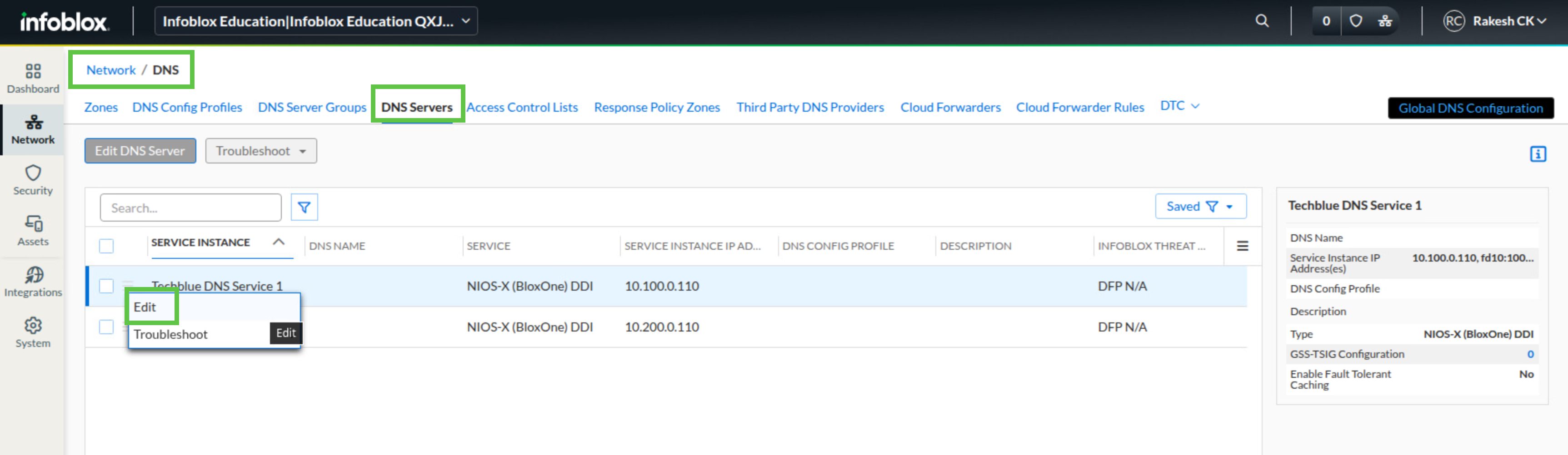The width and height of the screenshot is (1568, 455).
Task: Click DFP N/A in the 10.200.0.110 row
Action: (x=1122, y=326)
